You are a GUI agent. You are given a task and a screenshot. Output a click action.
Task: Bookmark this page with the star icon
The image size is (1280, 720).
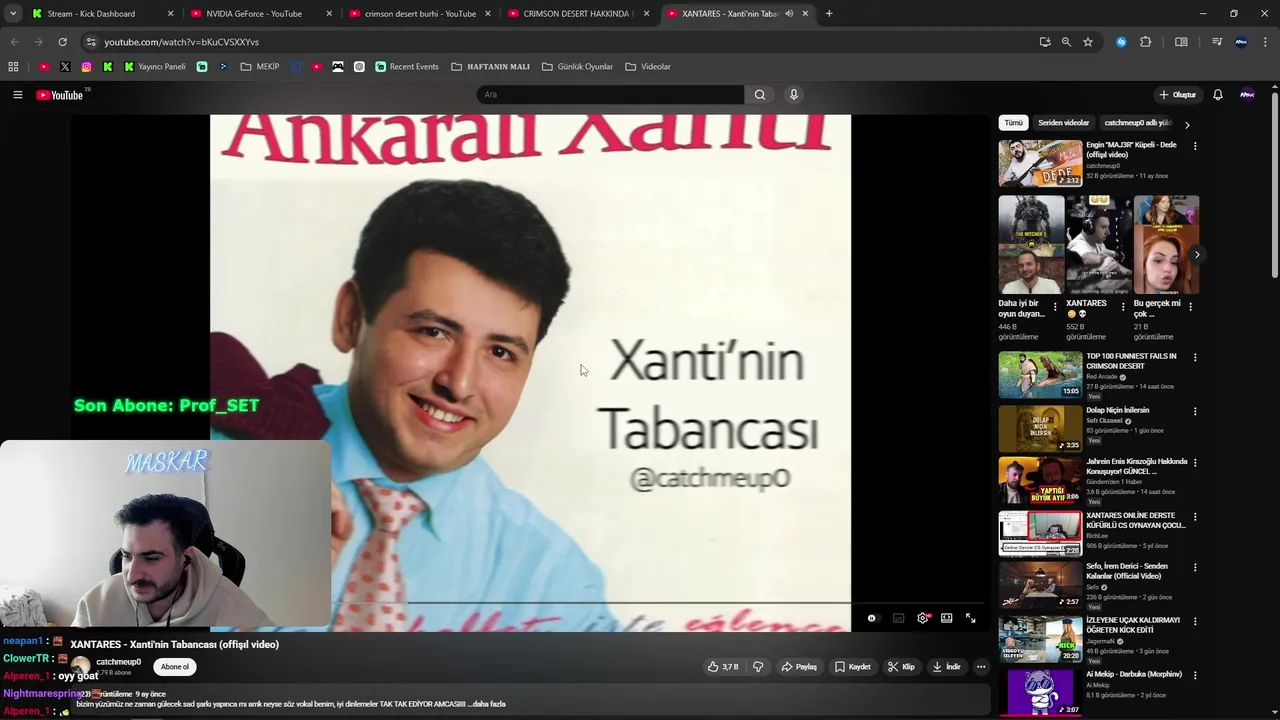(x=1088, y=42)
